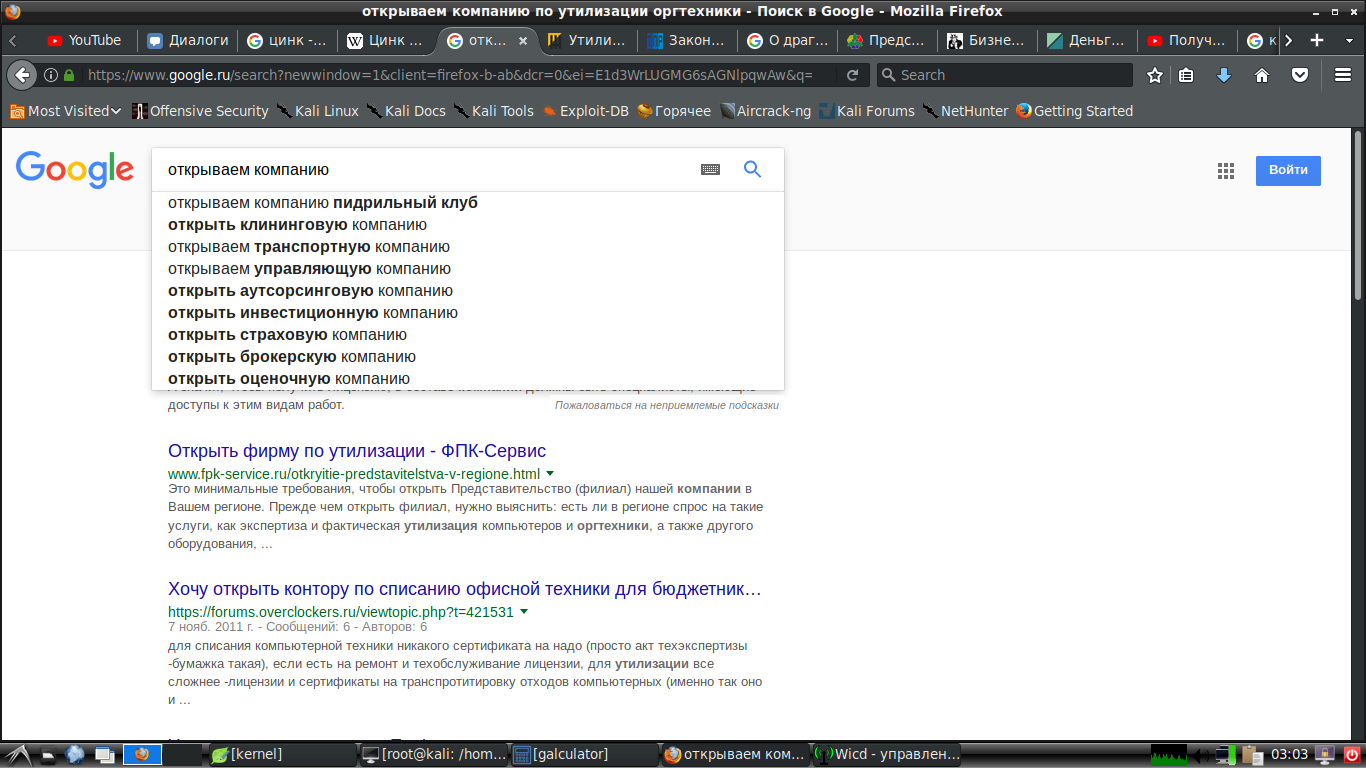Click the blue search magnifier icon
Viewport: 1366px width, 768px height.
tap(752, 170)
